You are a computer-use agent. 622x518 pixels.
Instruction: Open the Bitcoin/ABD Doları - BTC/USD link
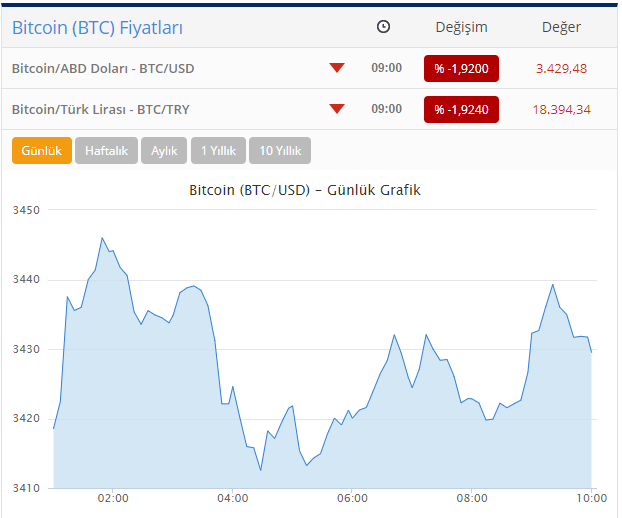coord(103,69)
